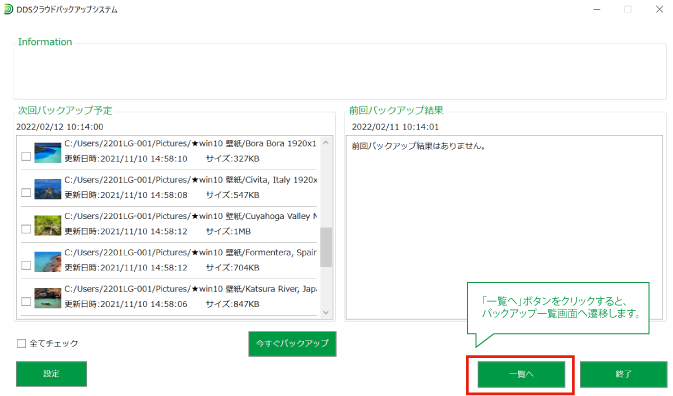Check the Cuyahoga Valley file checkbox
The width and height of the screenshot is (673, 396).
pyautogui.click(x=26, y=229)
